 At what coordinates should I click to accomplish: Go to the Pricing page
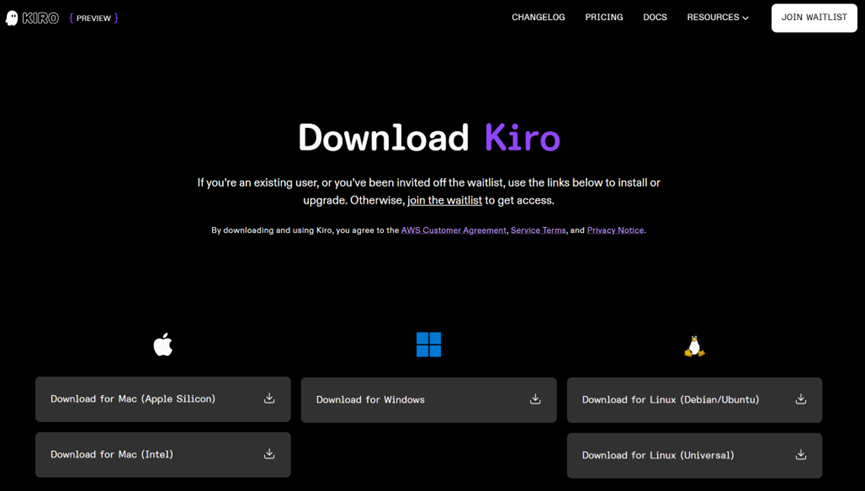[x=604, y=17]
